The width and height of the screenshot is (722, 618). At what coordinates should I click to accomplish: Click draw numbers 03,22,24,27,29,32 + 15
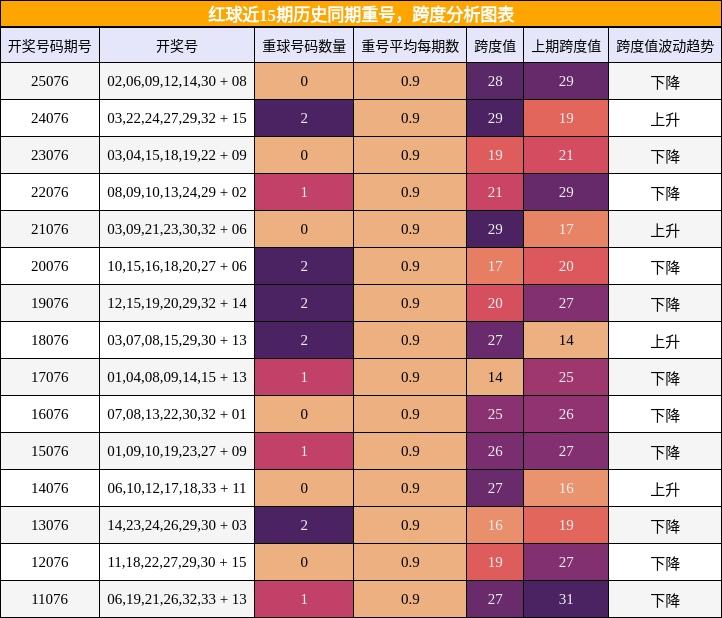(177, 118)
